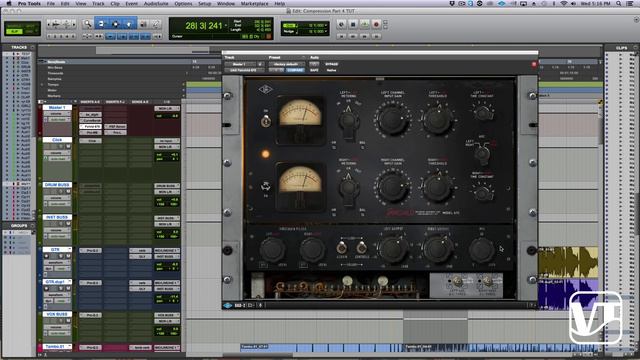Adjust the Mix knob

tap(482, 250)
